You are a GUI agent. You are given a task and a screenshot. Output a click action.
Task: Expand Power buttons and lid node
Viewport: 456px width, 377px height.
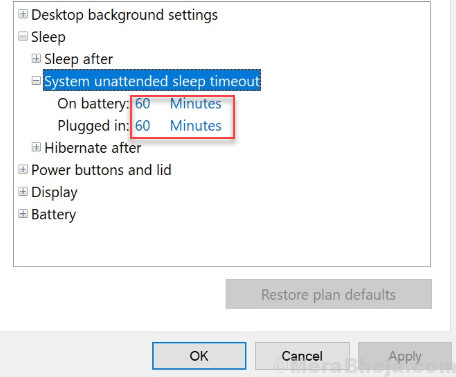(23, 169)
